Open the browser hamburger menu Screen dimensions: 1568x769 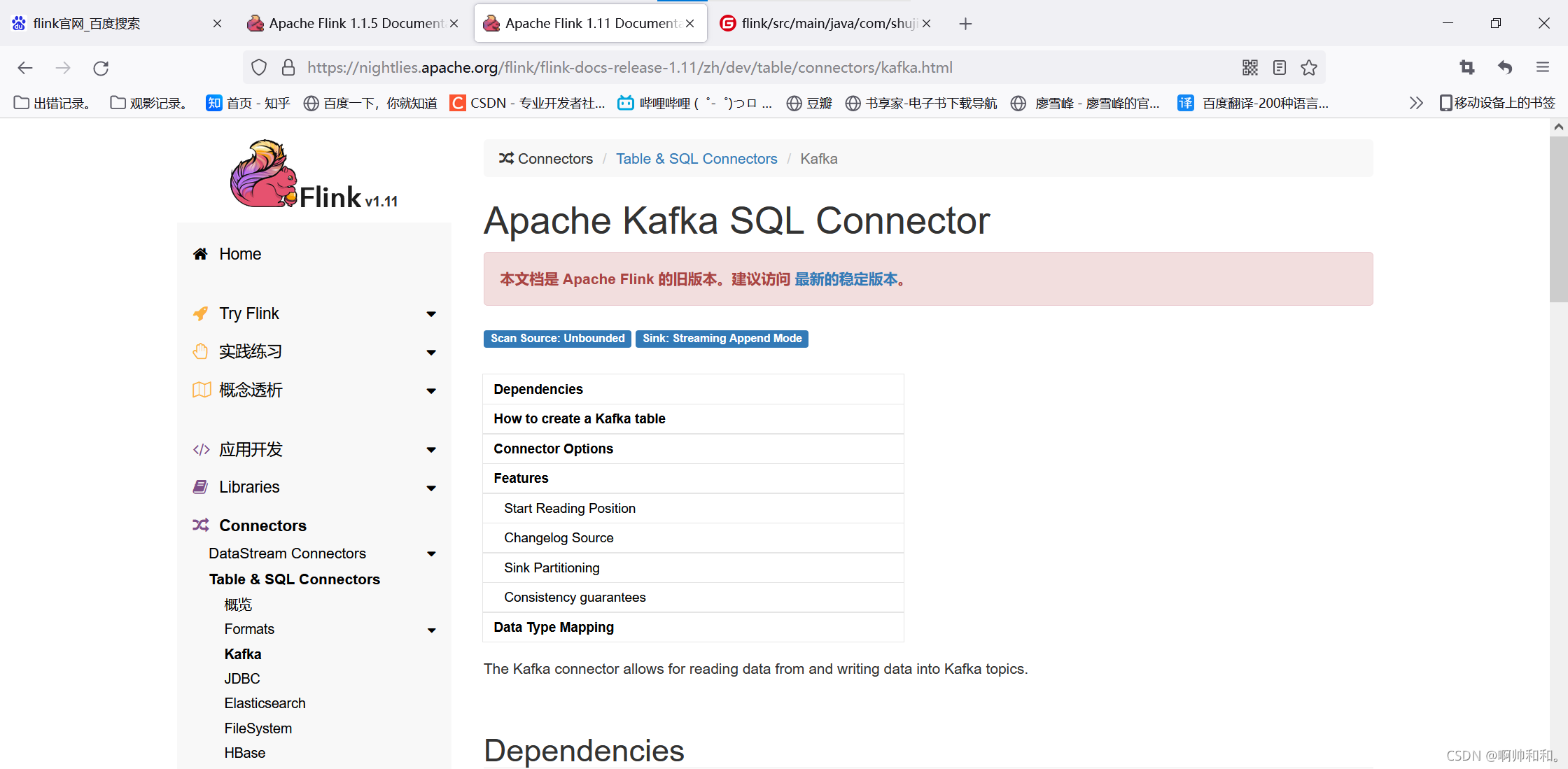pos(1543,68)
